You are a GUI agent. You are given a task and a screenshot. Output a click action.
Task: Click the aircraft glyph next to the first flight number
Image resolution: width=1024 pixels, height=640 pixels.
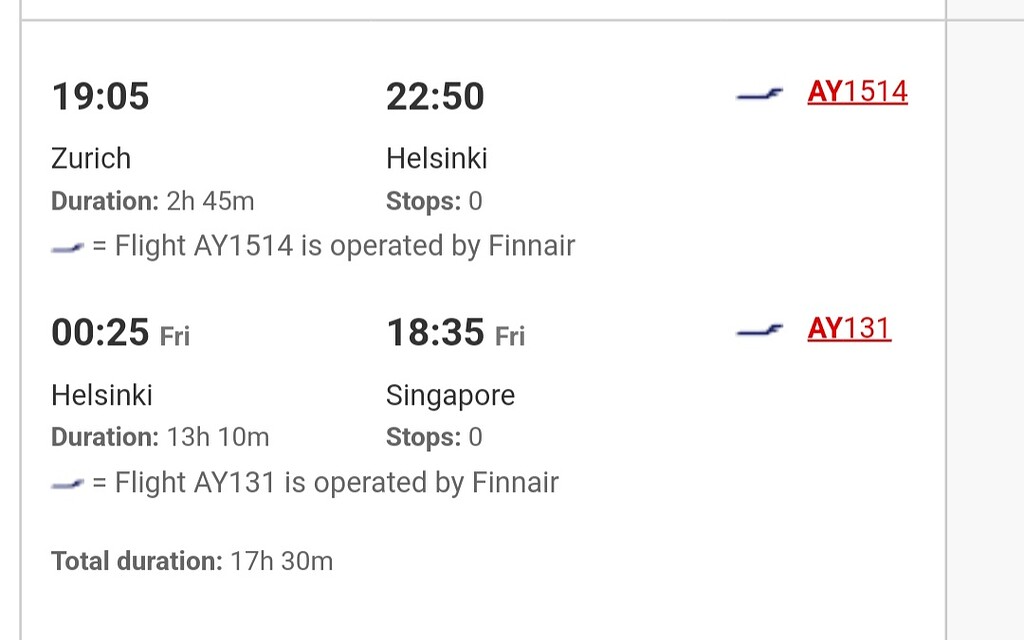[758, 94]
